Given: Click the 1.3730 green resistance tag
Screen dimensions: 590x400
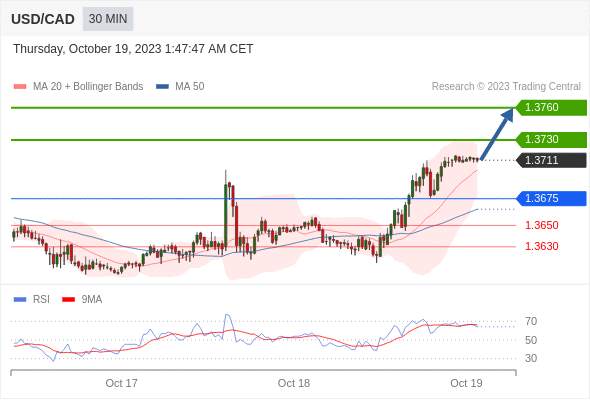Looking at the screenshot, I should tap(551, 140).
